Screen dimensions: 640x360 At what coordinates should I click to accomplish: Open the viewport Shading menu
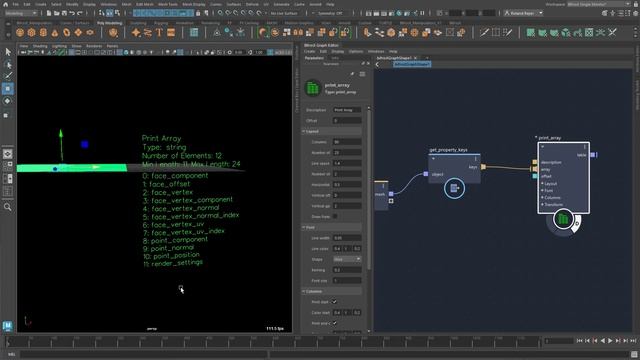pos(40,46)
